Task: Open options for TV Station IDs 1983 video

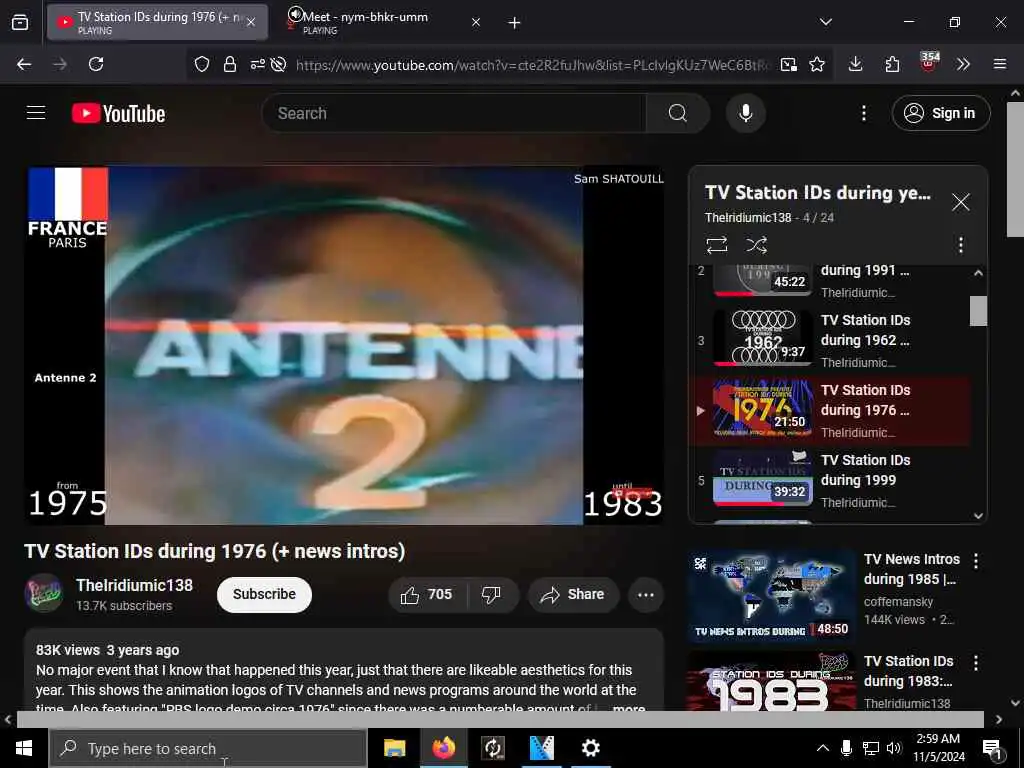Action: click(x=976, y=663)
